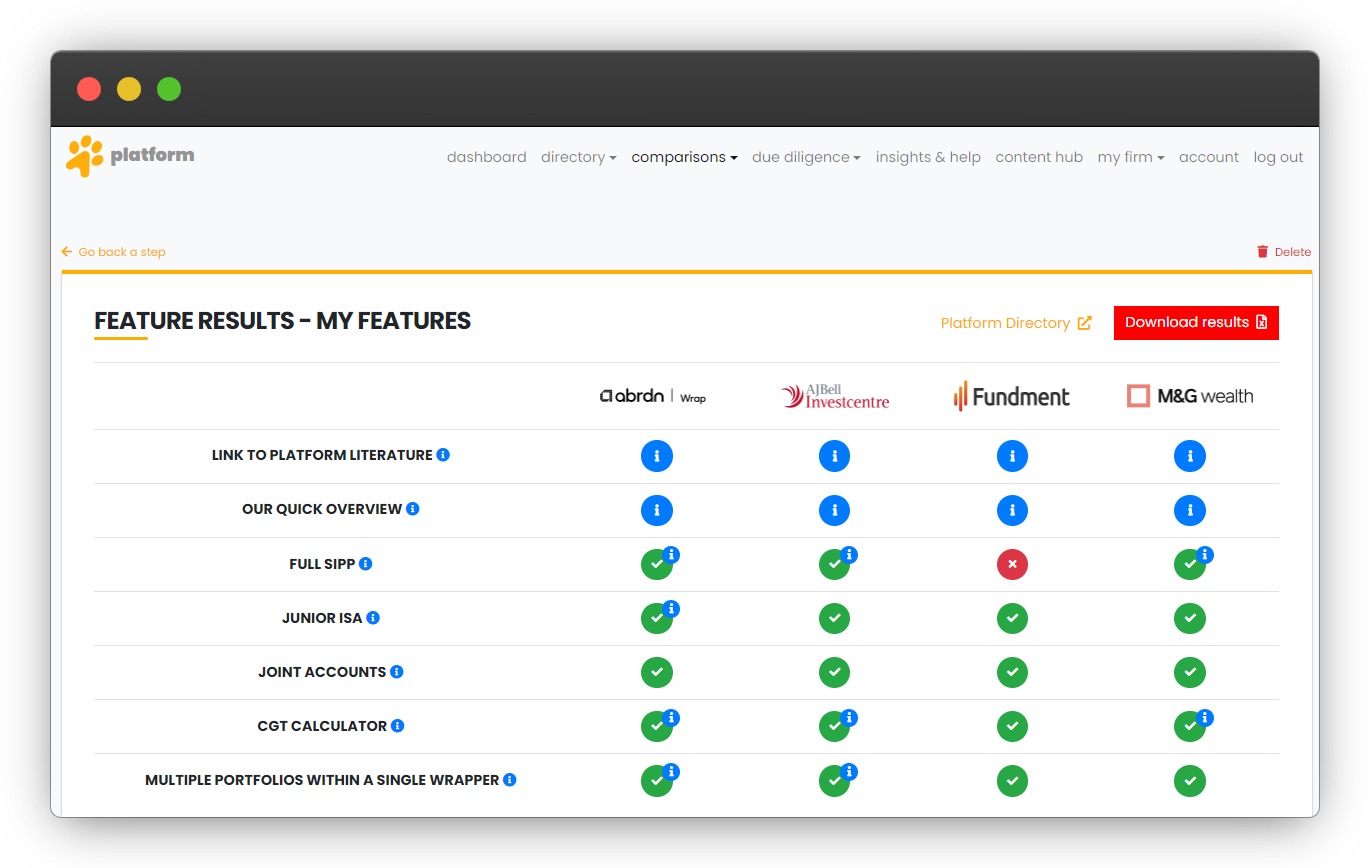Click the paw platform logo

[130, 156]
